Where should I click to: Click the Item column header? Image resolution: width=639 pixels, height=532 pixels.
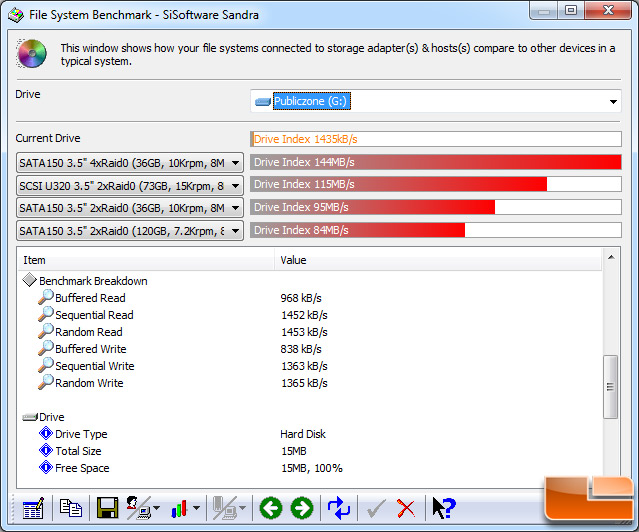[146, 260]
